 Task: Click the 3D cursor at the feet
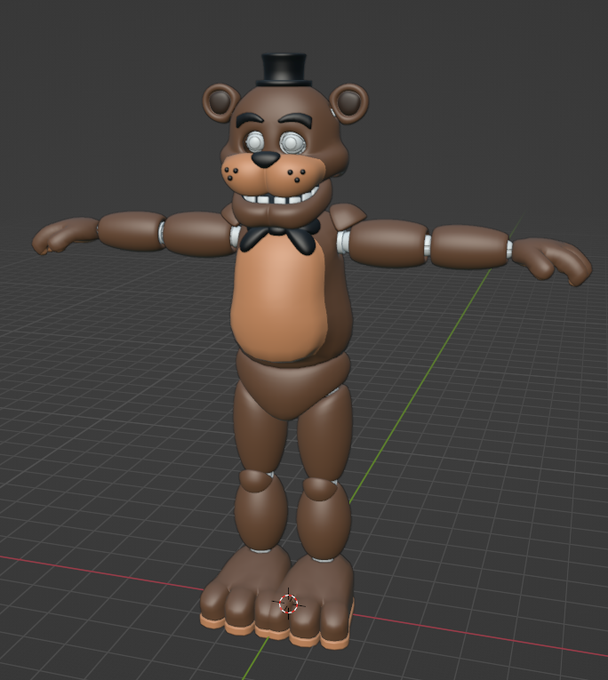288,603
